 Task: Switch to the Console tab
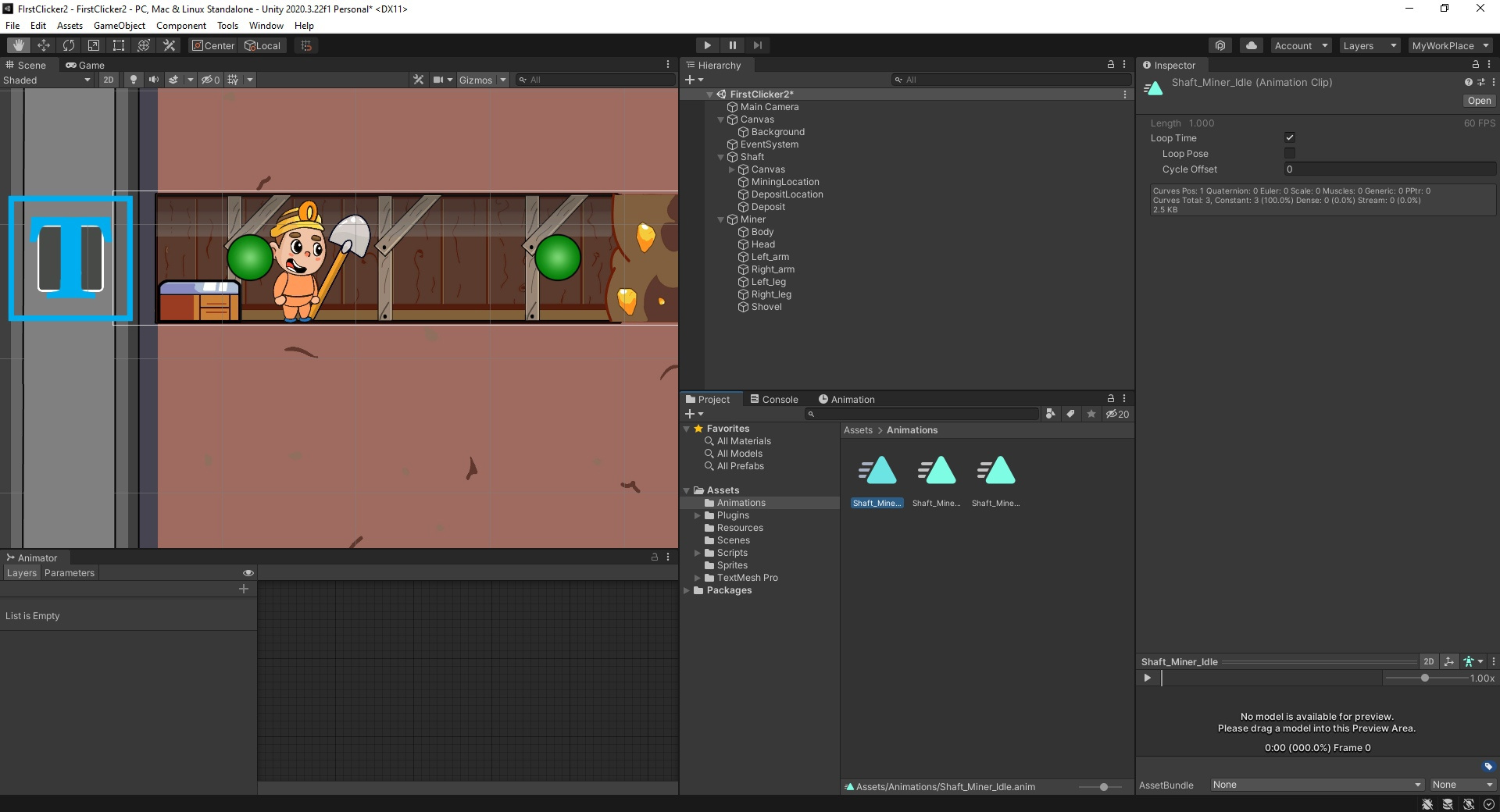pyautogui.click(x=774, y=399)
